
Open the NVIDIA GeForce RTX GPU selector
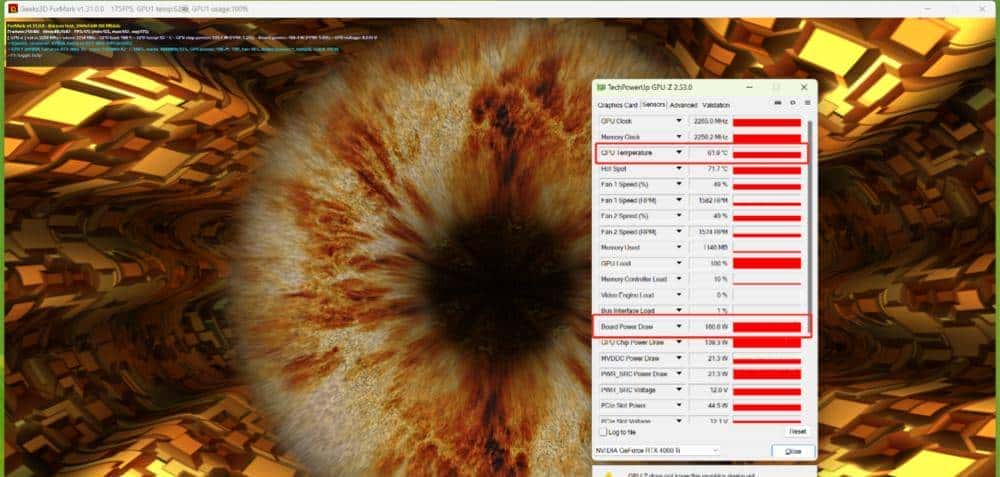tap(657, 451)
